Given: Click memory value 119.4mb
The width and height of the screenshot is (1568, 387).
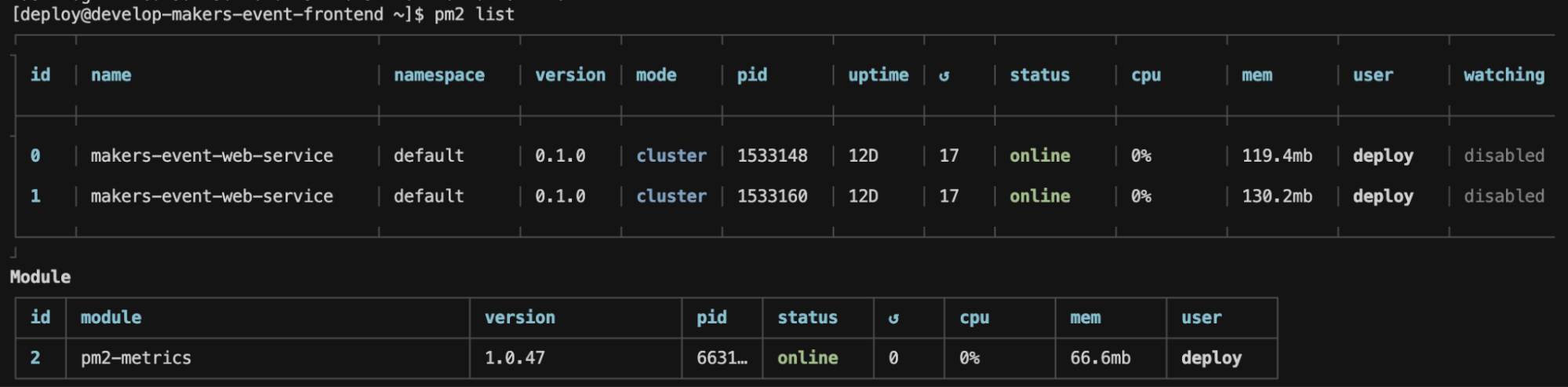Looking at the screenshot, I should [1277, 156].
